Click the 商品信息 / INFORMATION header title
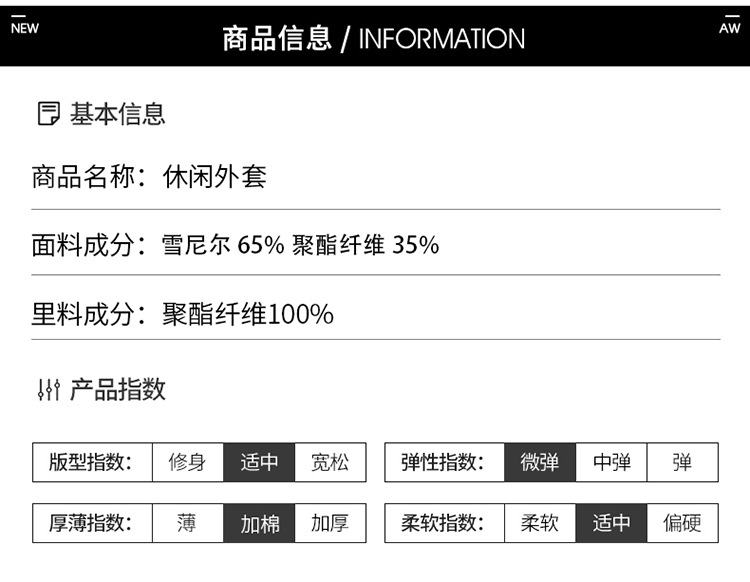Viewport: 750px width, 582px height. pos(374,39)
